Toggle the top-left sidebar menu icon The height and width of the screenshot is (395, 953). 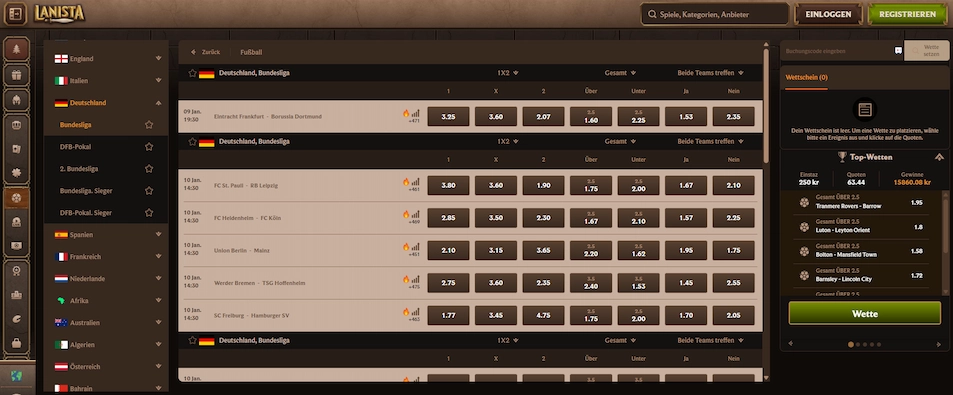15,14
